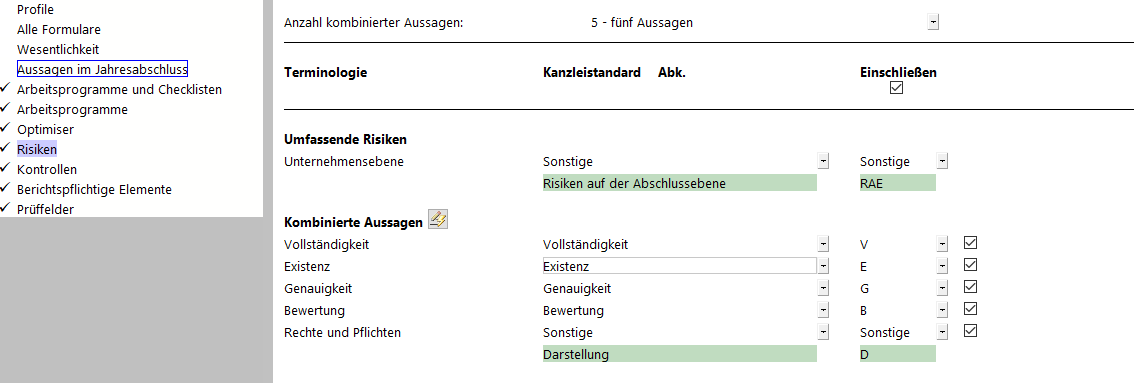Expand the abbreviation dropdown showing B
This screenshot has height=383, width=1142.
942,311
